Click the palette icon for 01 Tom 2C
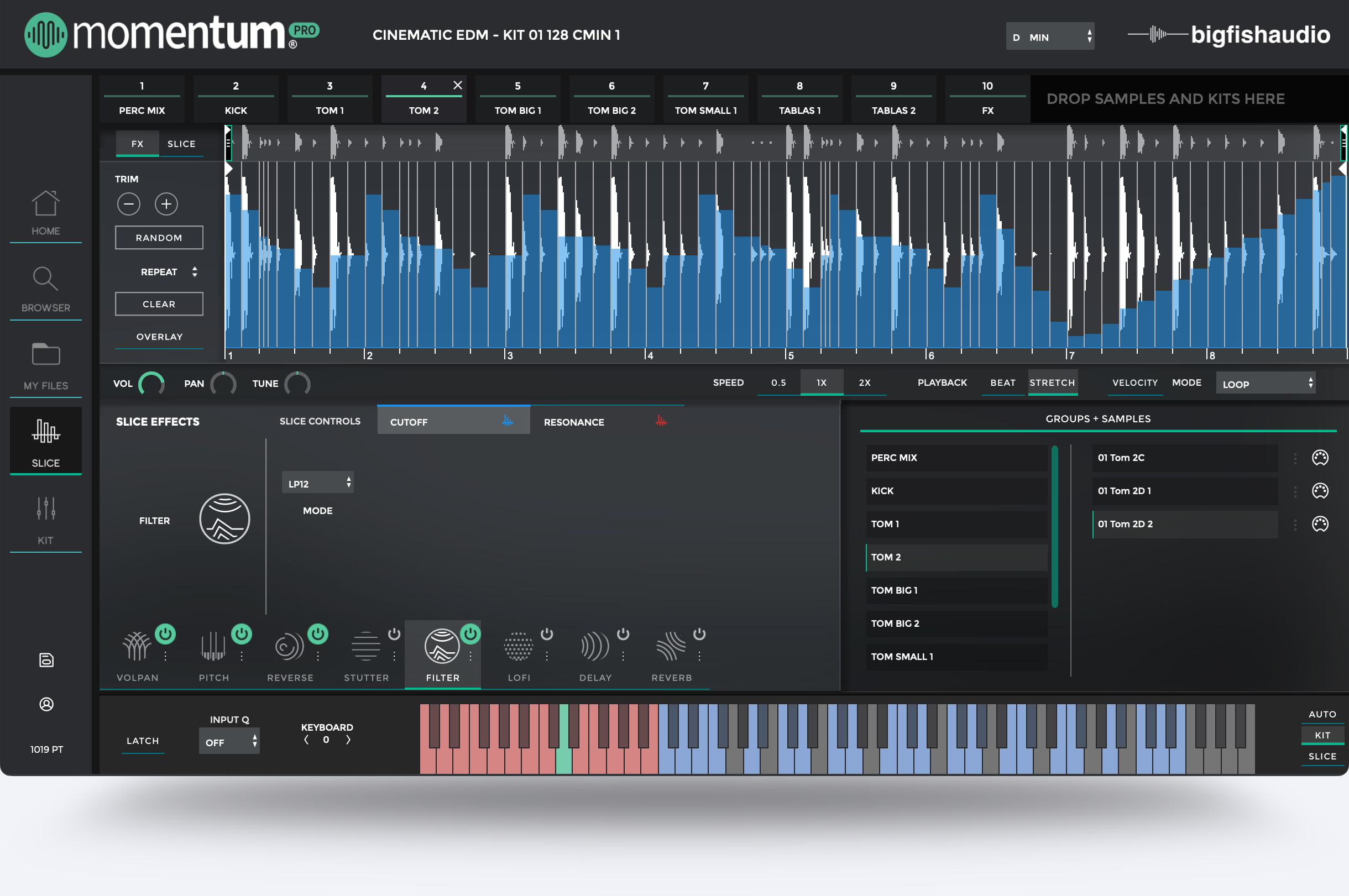Image resolution: width=1349 pixels, height=896 pixels. (x=1320, y=458)
